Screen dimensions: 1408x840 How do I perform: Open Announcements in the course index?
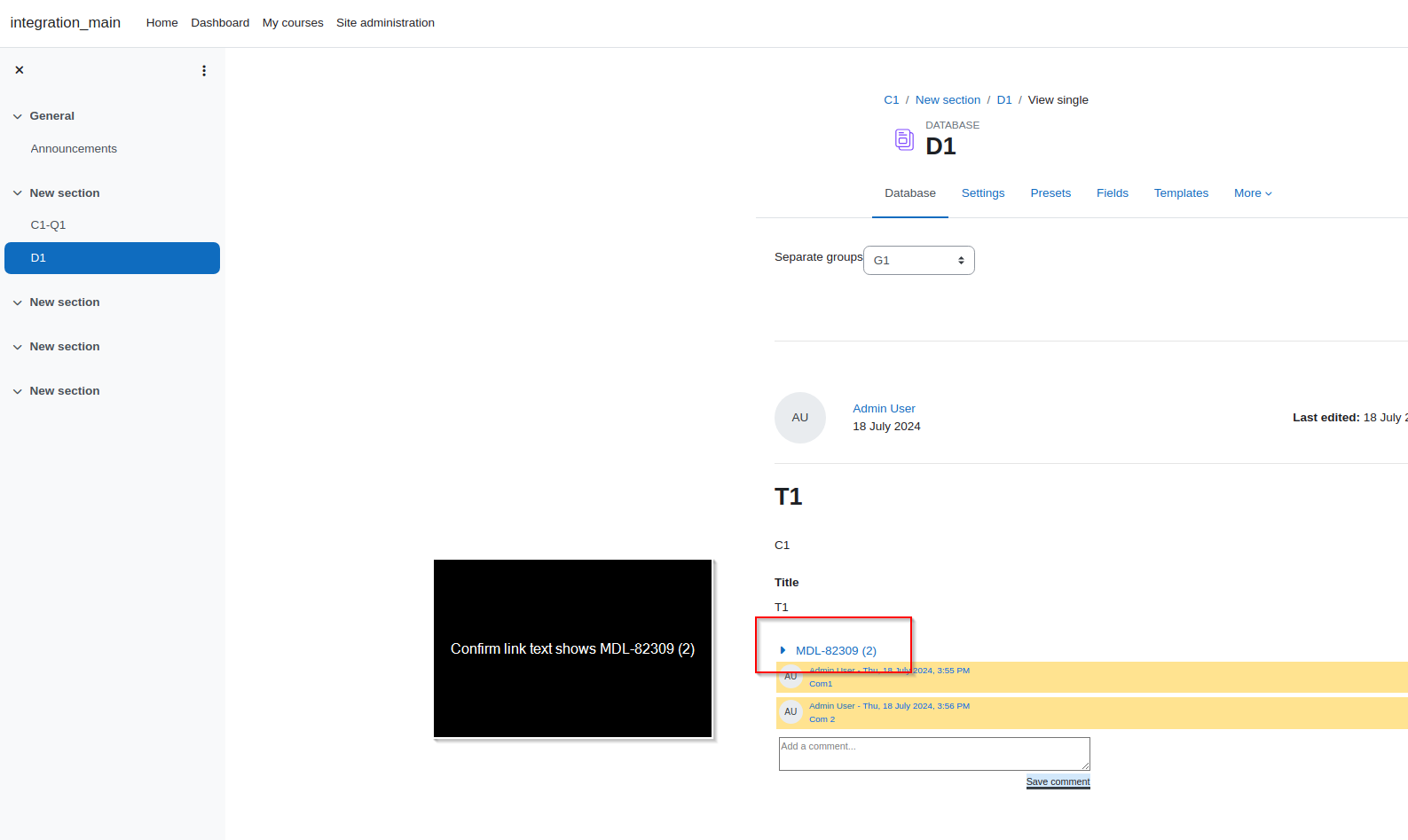click(74, 149)
